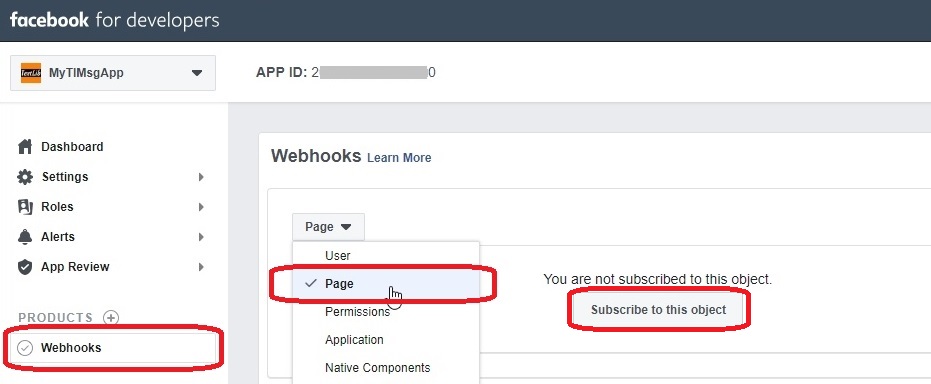Expand the Roles submenu arrow
Viewport: 931px width, 384px height.
pos(201,207)
